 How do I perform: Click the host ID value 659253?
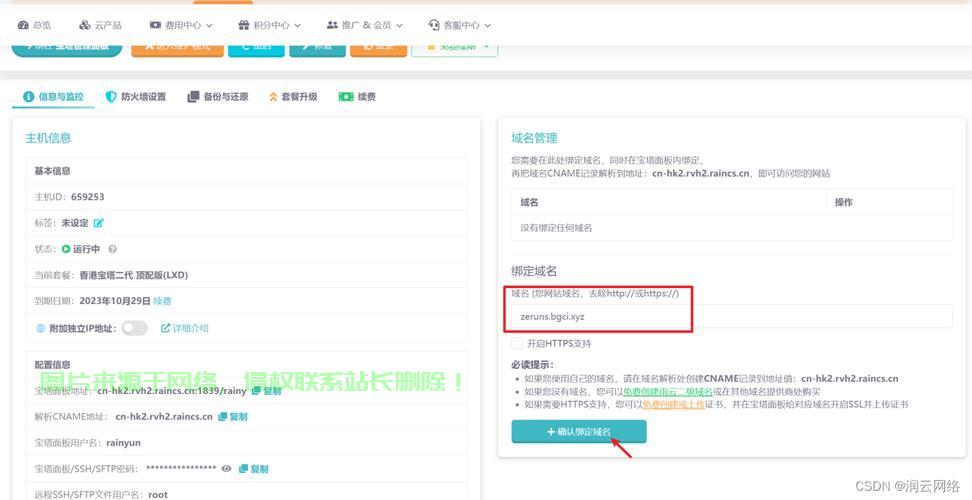[87, 197]
